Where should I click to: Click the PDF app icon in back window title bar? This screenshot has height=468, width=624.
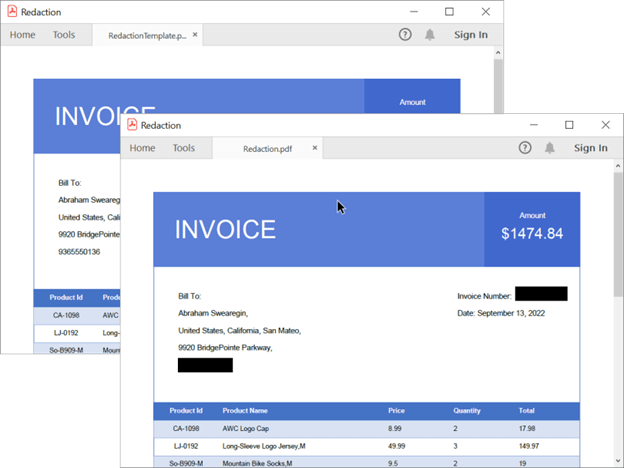[x=12, y=11]
